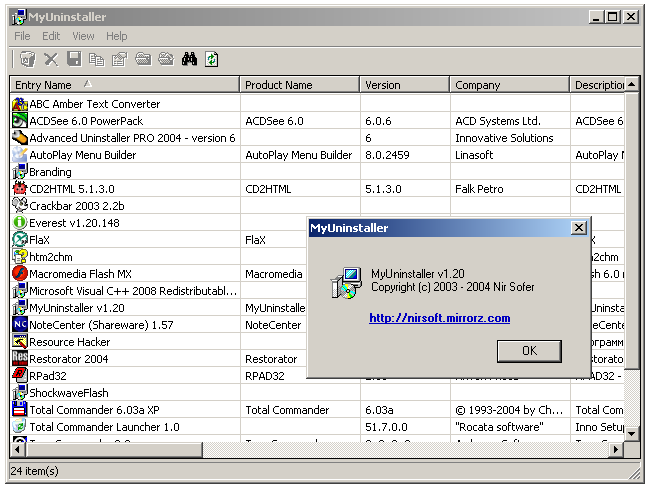
Task: Open the nirsoft.mirrorz.com hyperlink
Action: point(439,318)
